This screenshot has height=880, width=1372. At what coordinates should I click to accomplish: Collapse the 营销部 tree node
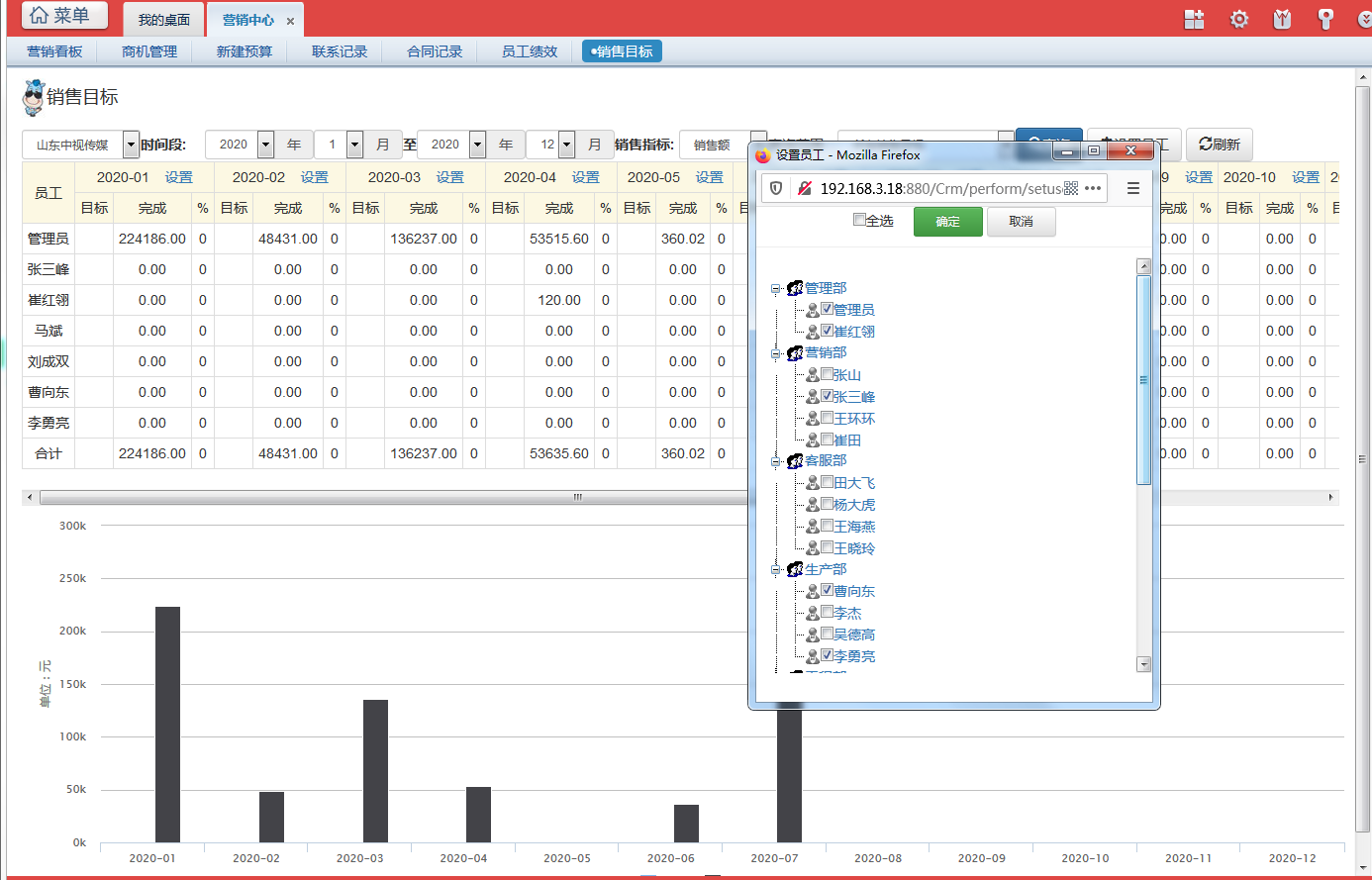point(776,353)
